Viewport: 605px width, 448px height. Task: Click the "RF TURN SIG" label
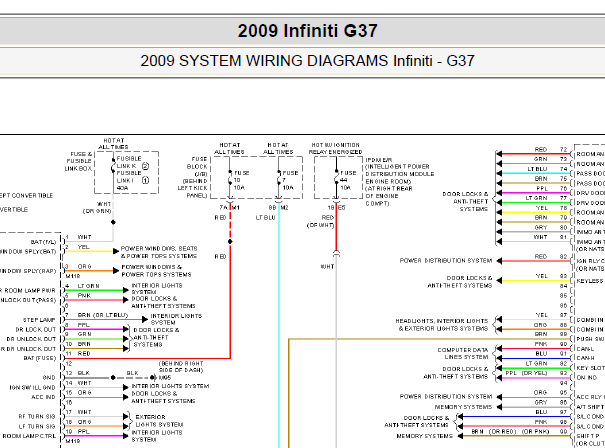pos(37,417)
